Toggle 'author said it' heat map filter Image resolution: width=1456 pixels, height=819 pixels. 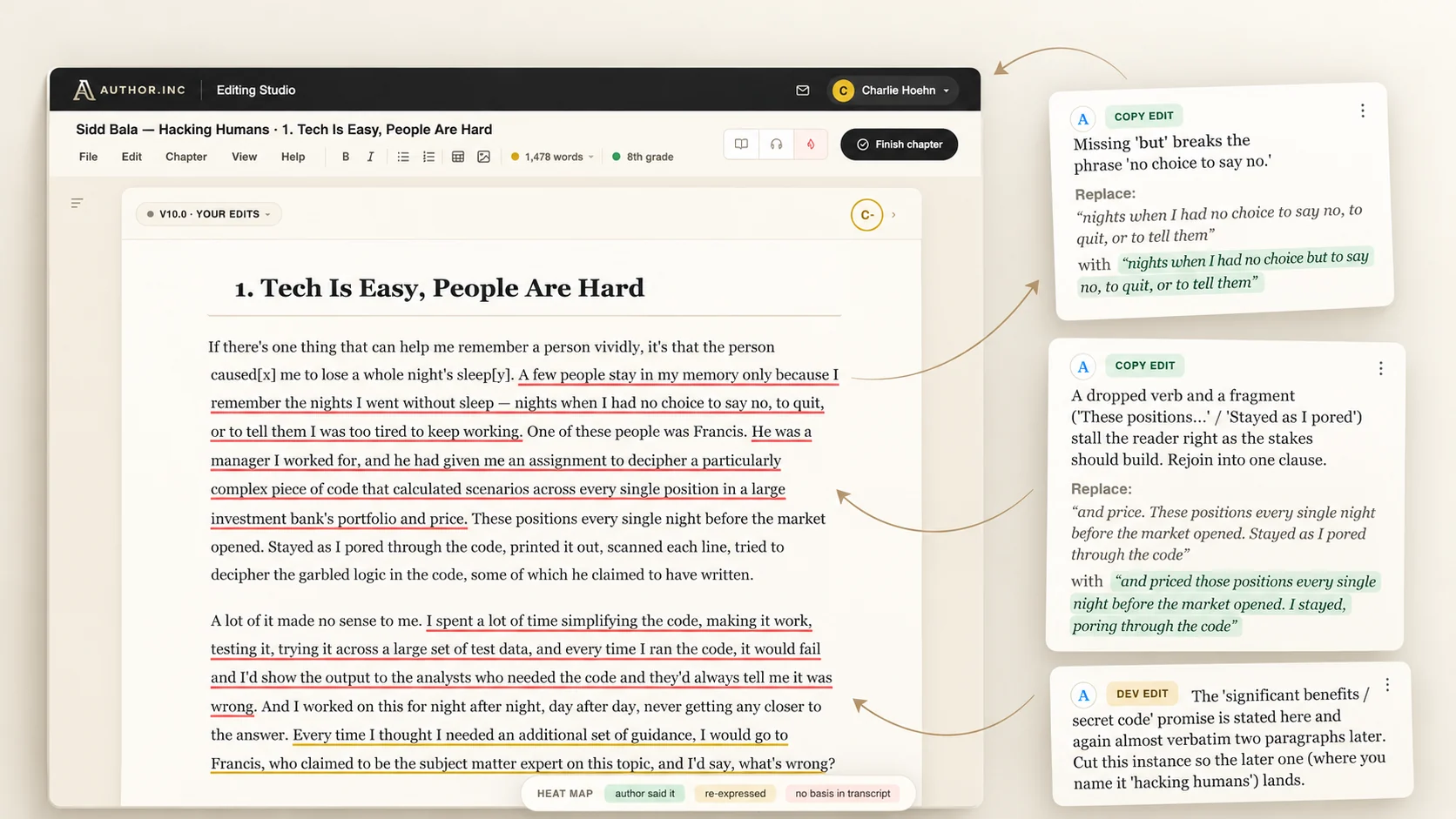click(x=644, y=794)
